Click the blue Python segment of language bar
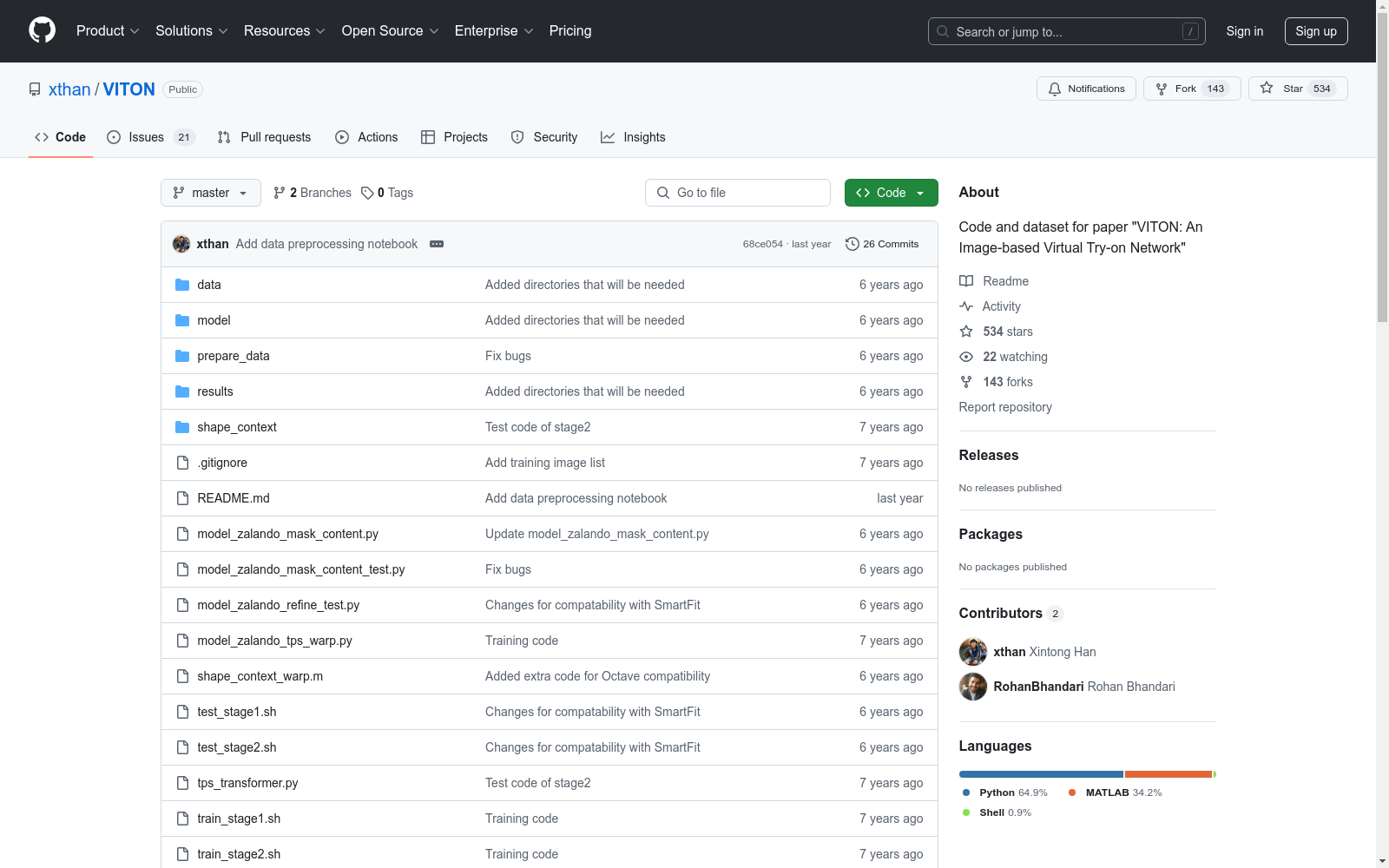Image resolution: width=1389 pixels, height=868 pixels. tap(1041, 774)
